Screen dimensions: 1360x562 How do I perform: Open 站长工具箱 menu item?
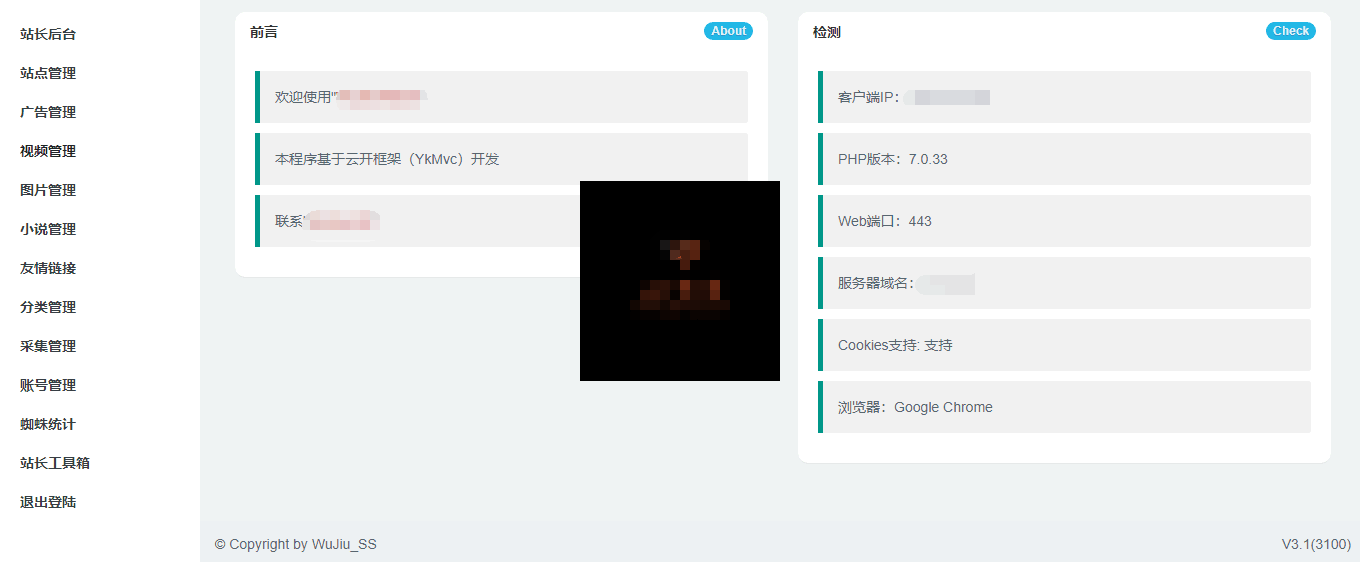click(x=55, y=463)
